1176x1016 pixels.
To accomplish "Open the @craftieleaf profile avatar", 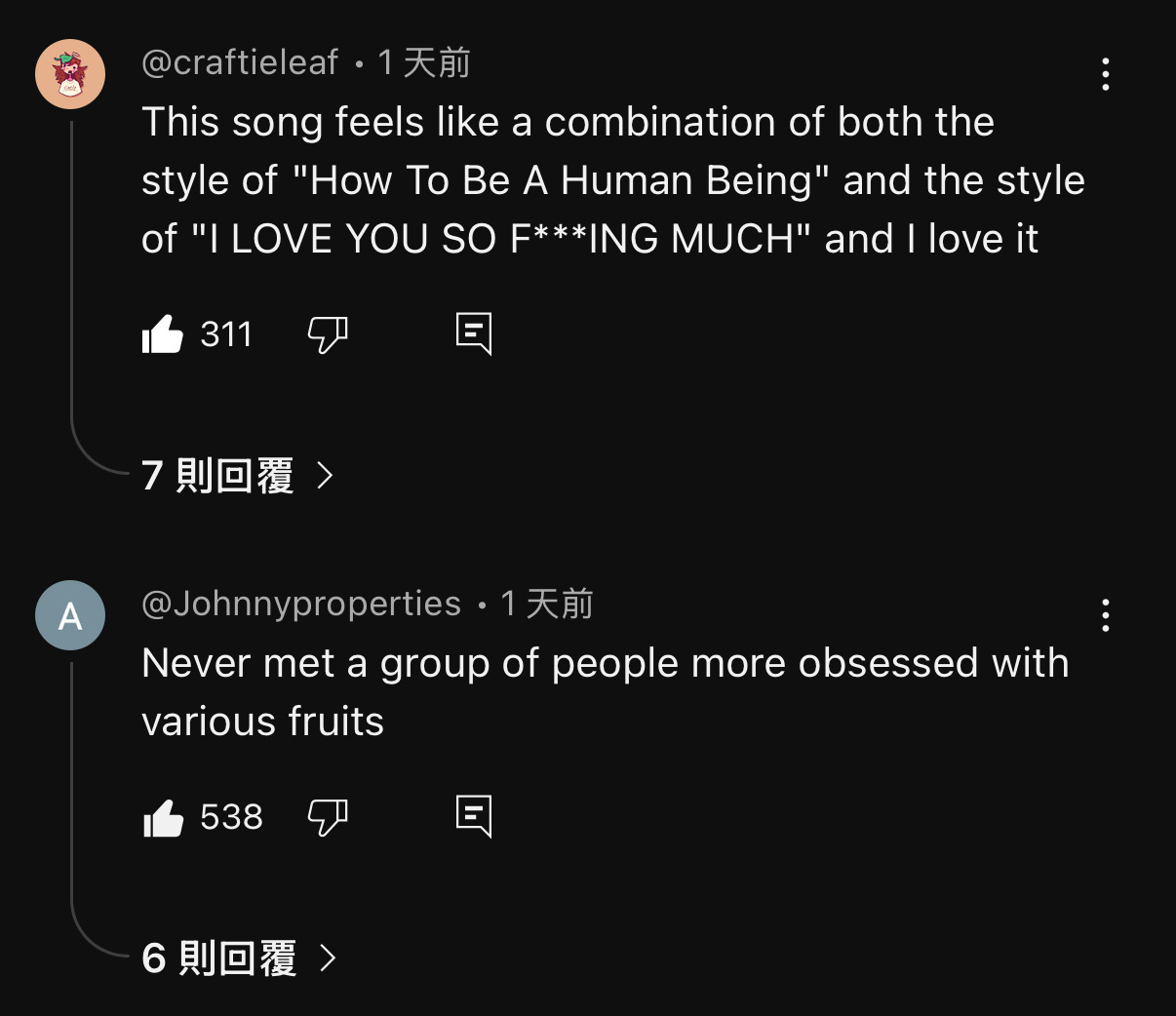I will (x=70, y=74).
